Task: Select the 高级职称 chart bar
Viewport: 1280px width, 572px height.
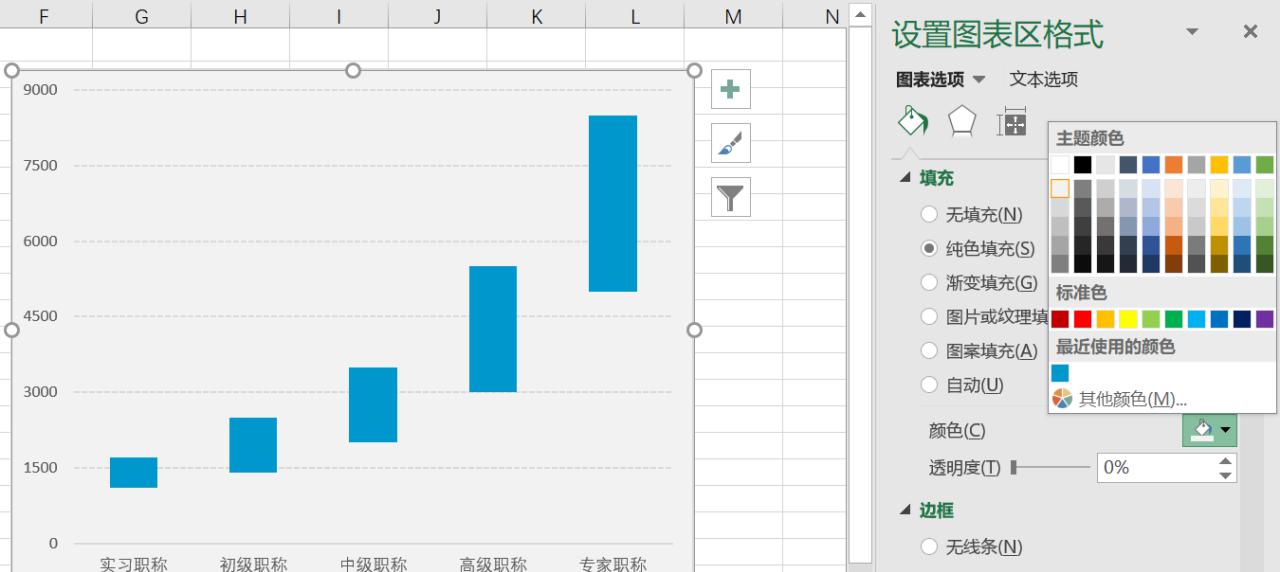Action: (x=493, y=329)
